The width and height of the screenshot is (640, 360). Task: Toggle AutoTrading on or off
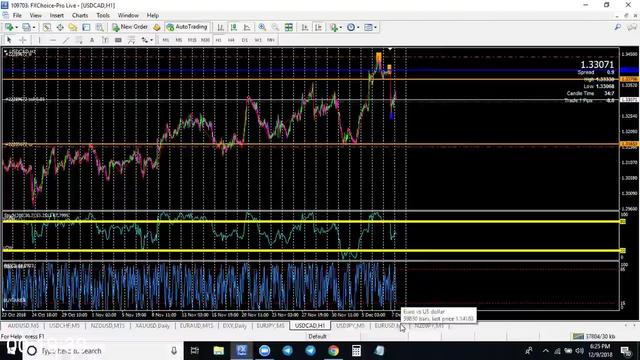(x=187, y=27)
